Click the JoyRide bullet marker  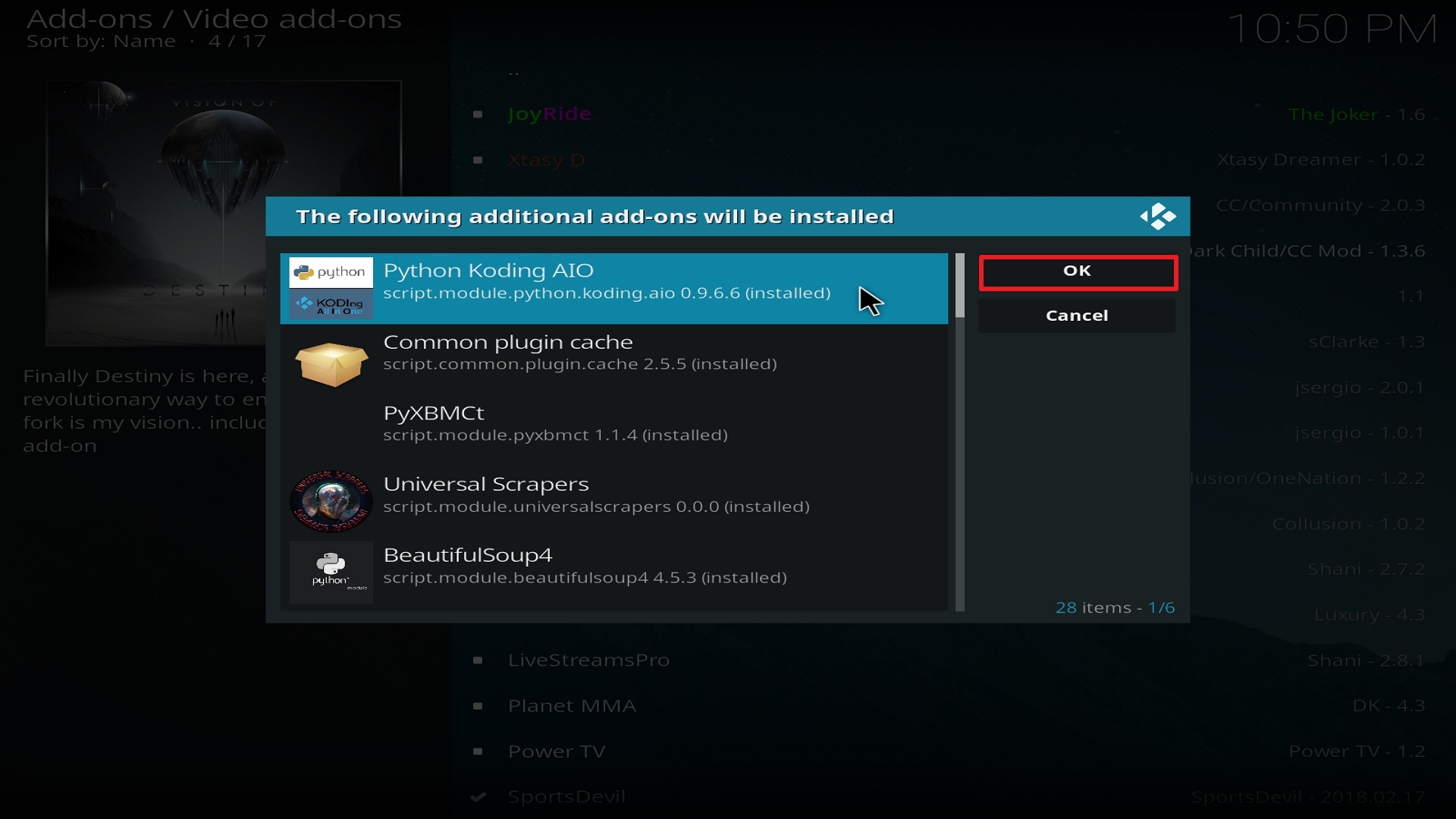pos(478,115)
